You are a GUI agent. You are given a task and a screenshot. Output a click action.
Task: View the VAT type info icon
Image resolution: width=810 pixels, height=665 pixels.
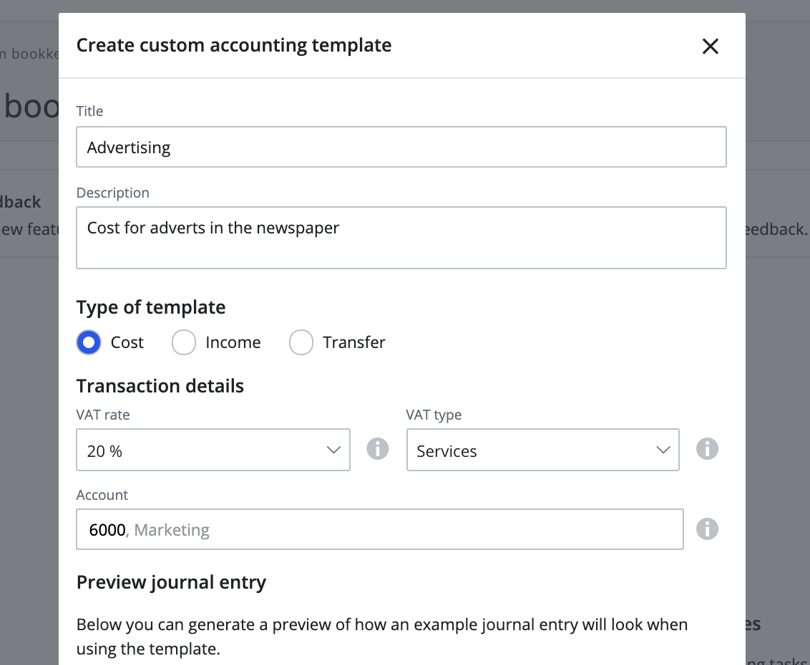[x=707, y=449]
